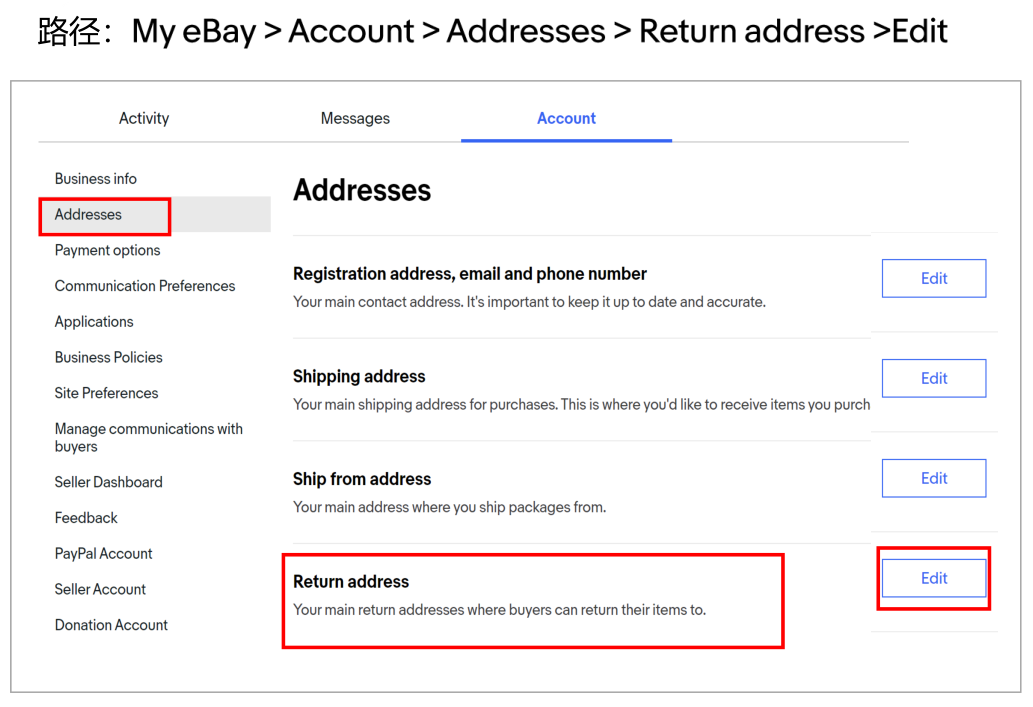Open the Feedback page

pos(86,518)
